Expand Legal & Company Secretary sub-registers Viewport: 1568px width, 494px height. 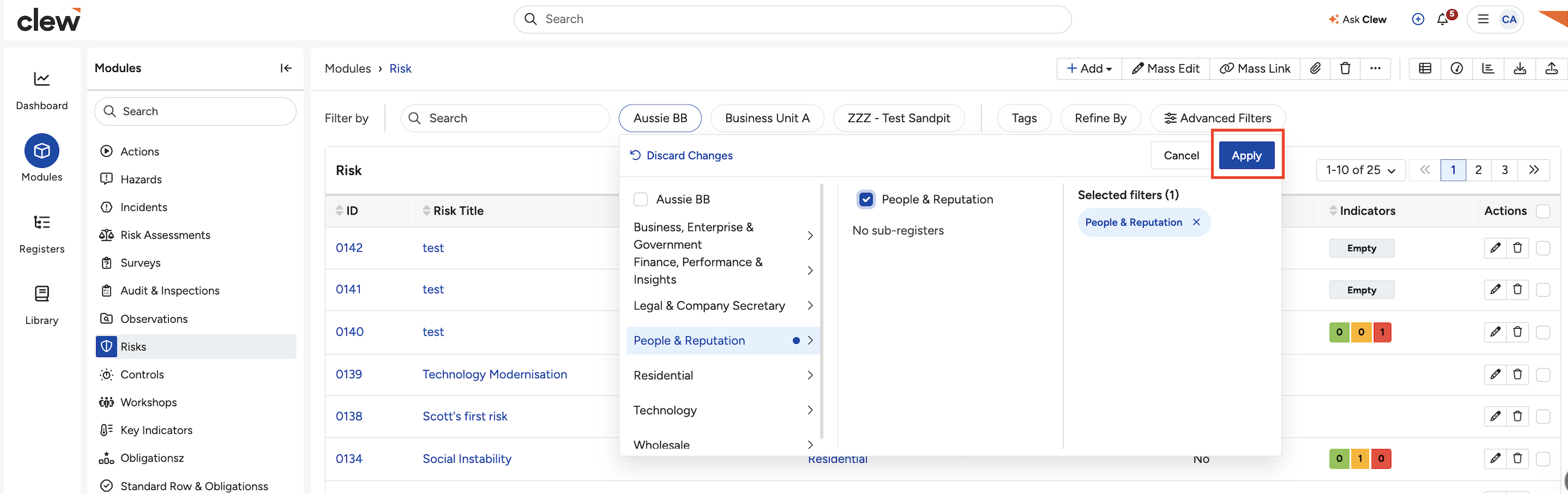click(x=810, y=305)
